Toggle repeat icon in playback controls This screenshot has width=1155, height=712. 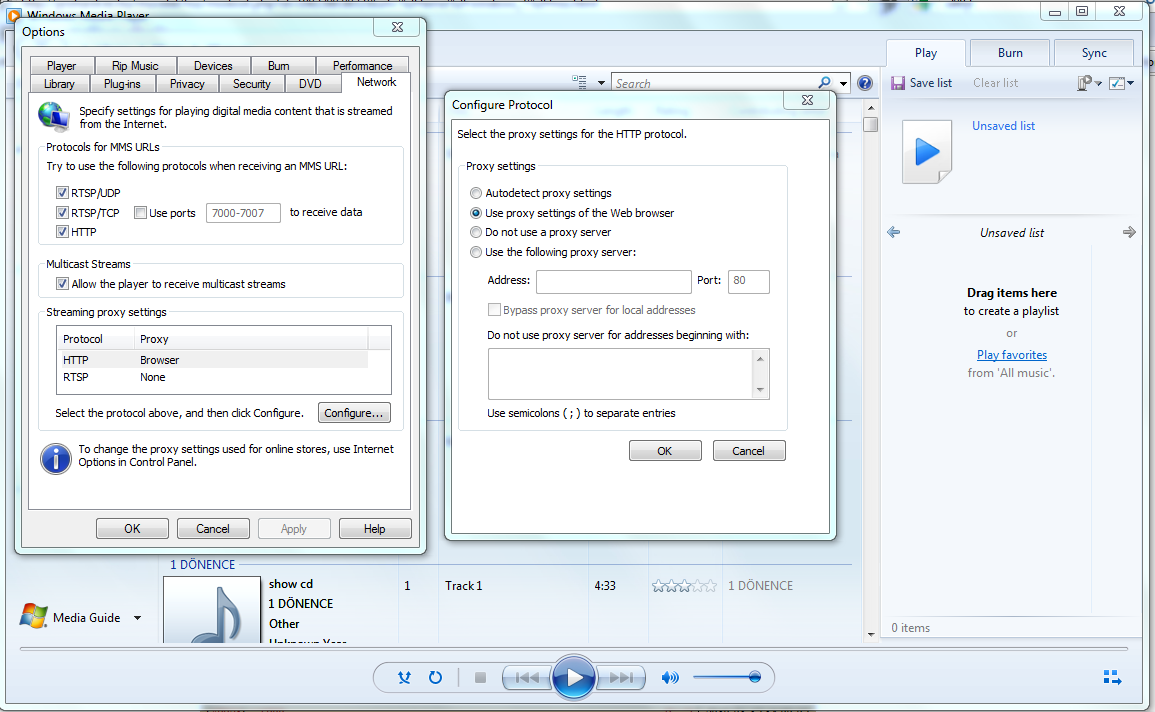click(435, 677)
